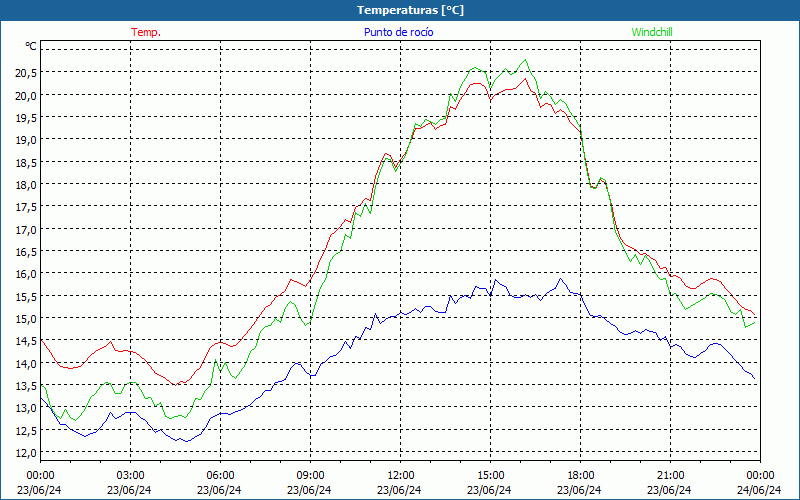Click the 16,0 y-axis value
Image resolution: width=800 pixels, height=500 pixels.
pyautogui.click(x=26, y=274)
